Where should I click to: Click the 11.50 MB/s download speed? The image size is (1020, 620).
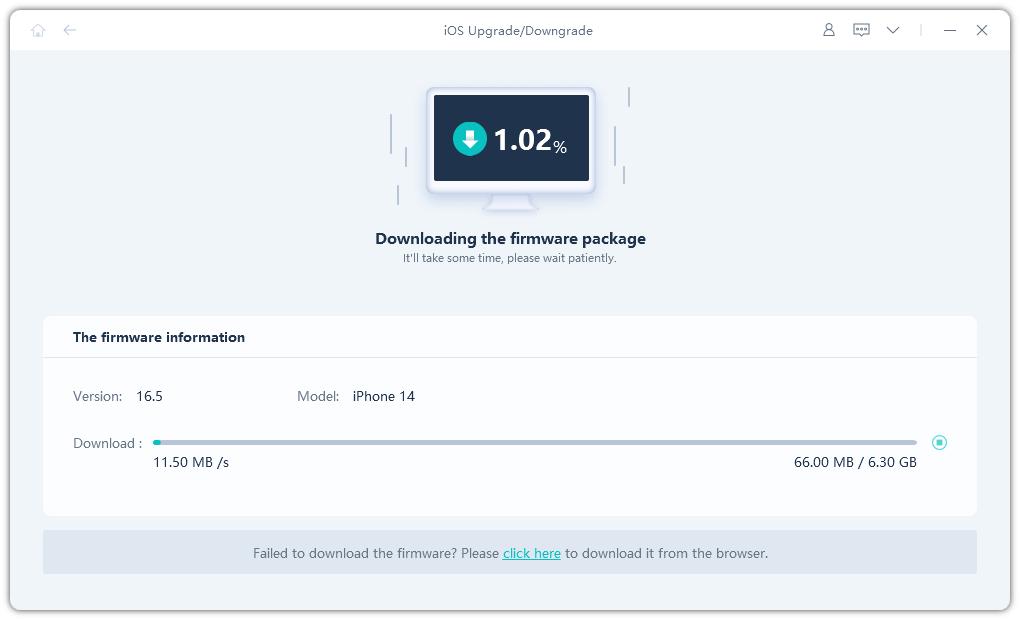tap(191, 462)
